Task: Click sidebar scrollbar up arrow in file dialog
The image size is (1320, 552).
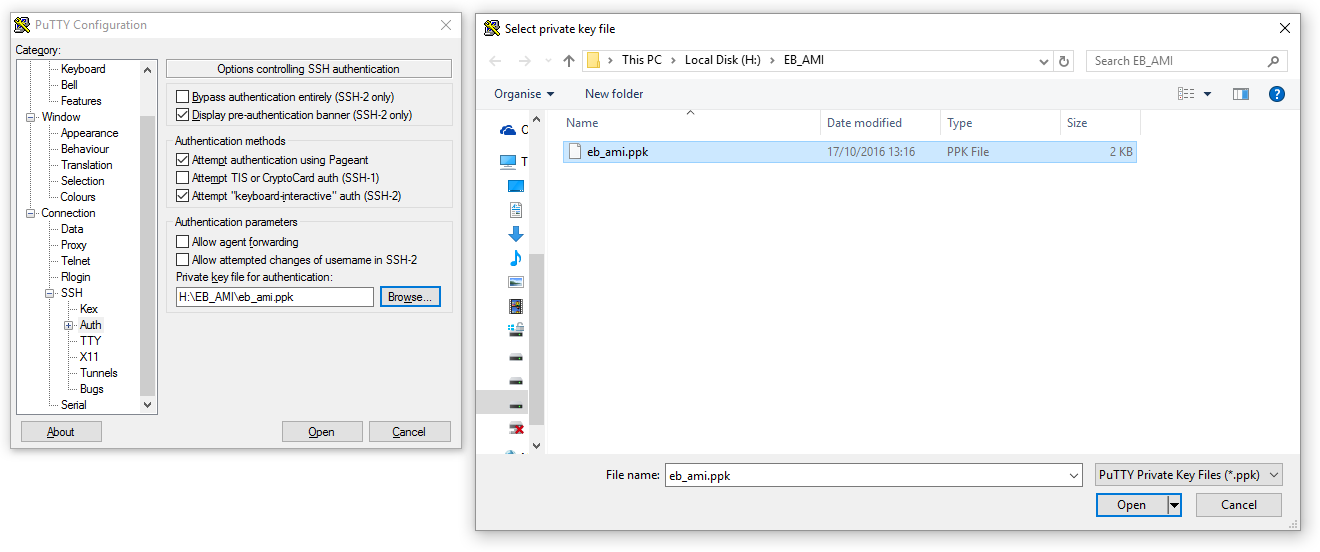Action: [x=536, y=119]
